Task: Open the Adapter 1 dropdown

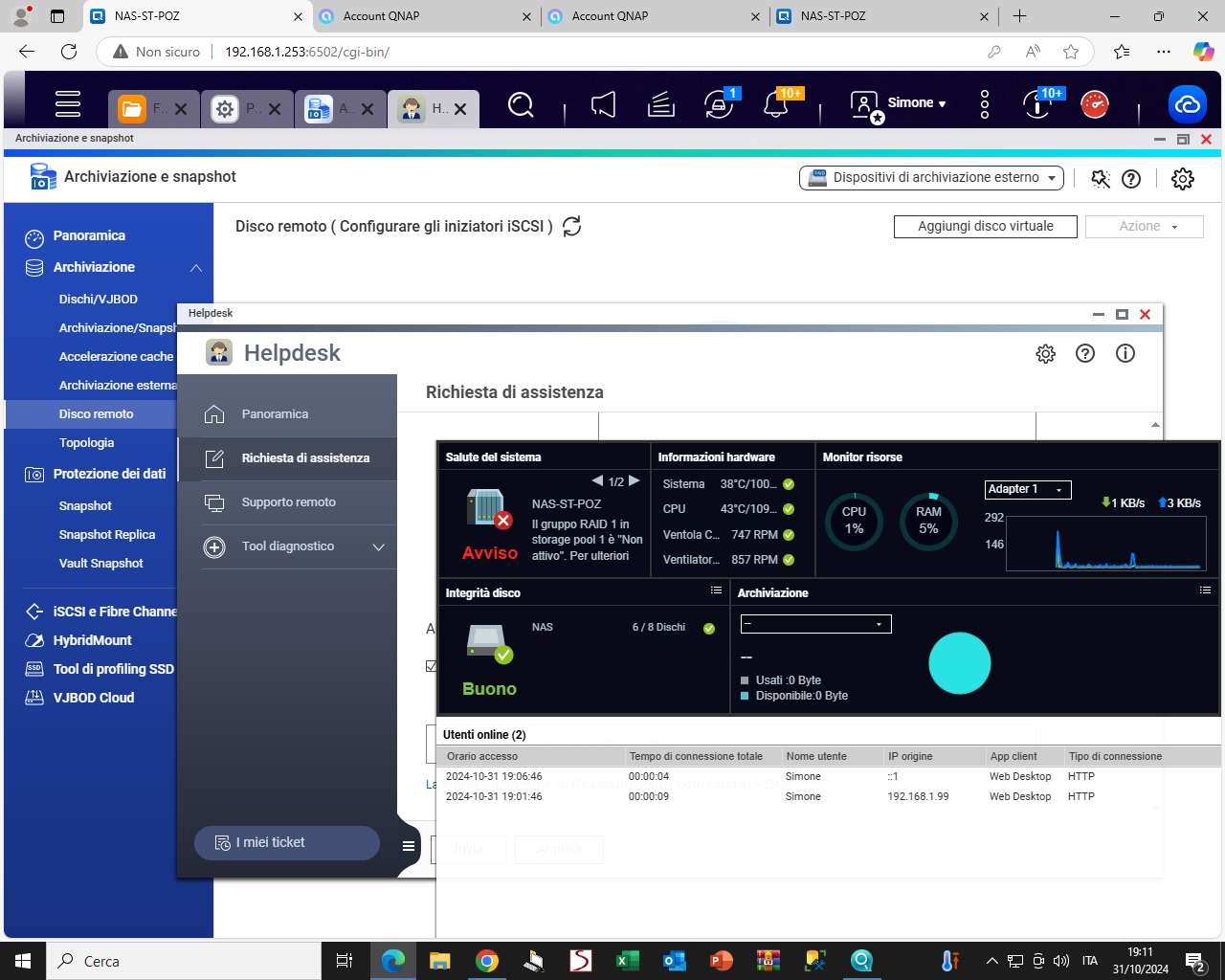Action: [x=1027, y=489]
